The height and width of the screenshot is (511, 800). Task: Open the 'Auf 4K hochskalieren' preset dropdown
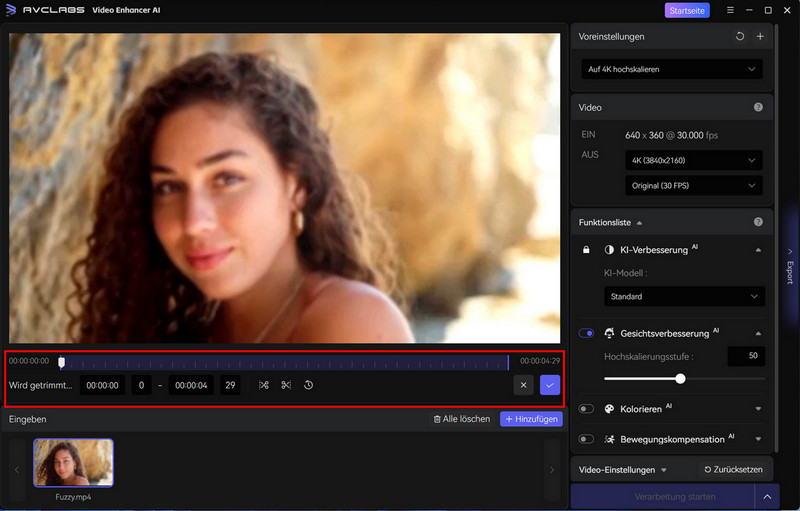point(671,69)
